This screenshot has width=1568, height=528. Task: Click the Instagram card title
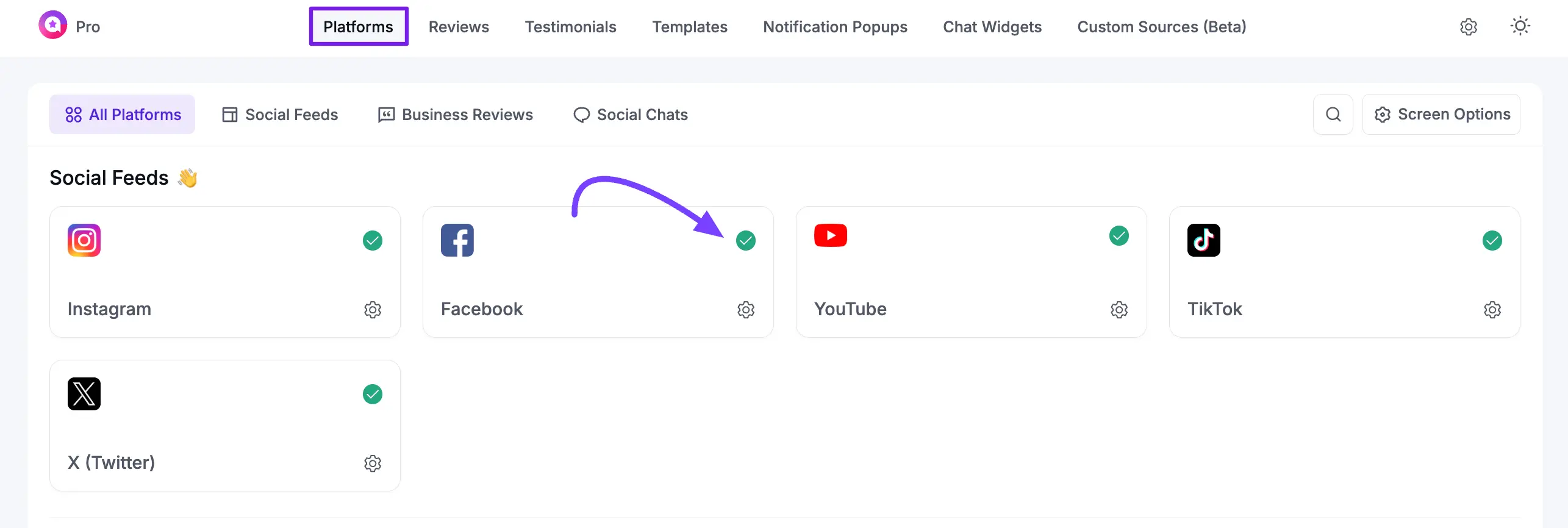(x=109, y=309)
